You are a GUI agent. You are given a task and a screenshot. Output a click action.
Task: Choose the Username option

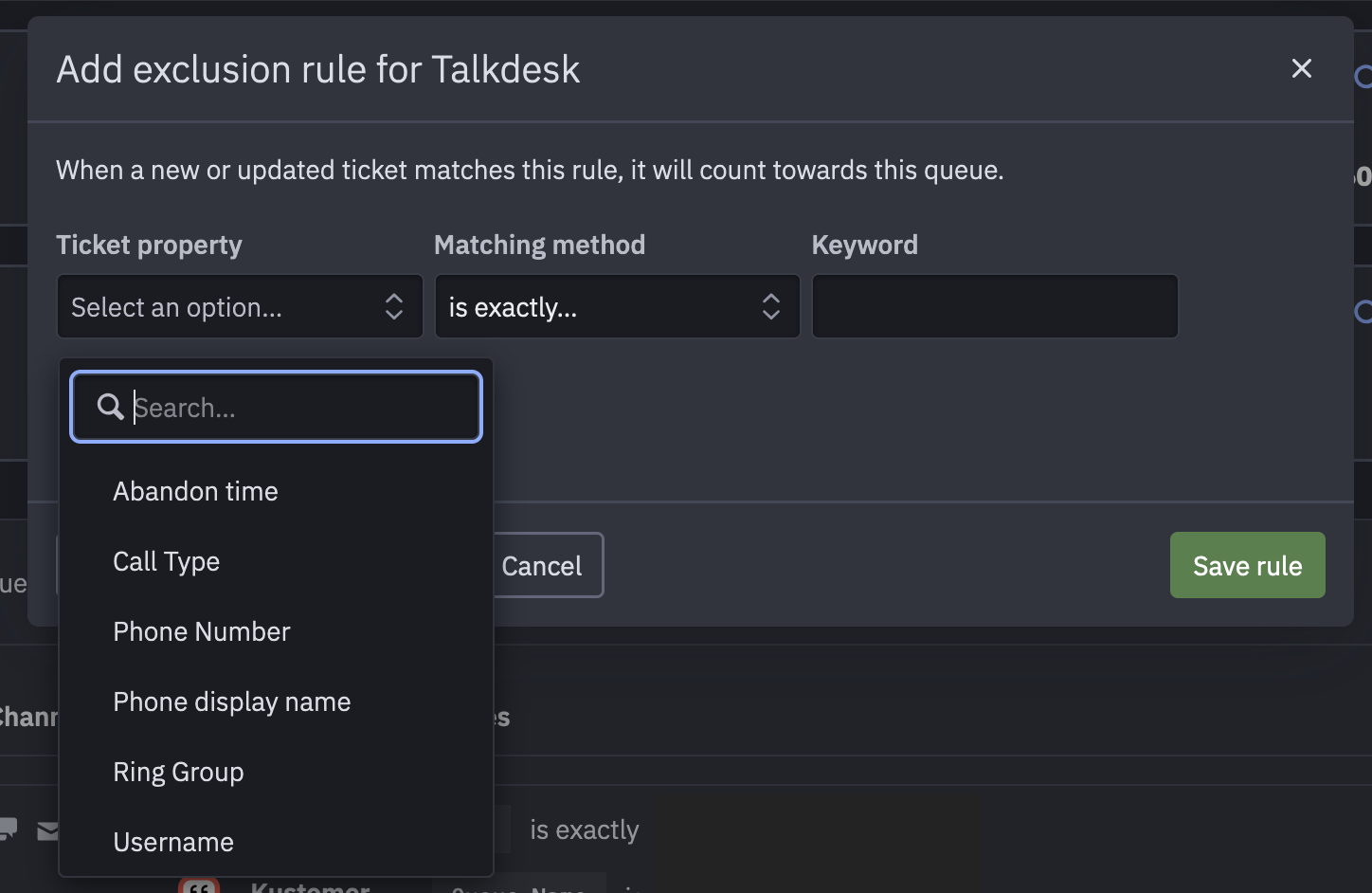click(276, 842)
